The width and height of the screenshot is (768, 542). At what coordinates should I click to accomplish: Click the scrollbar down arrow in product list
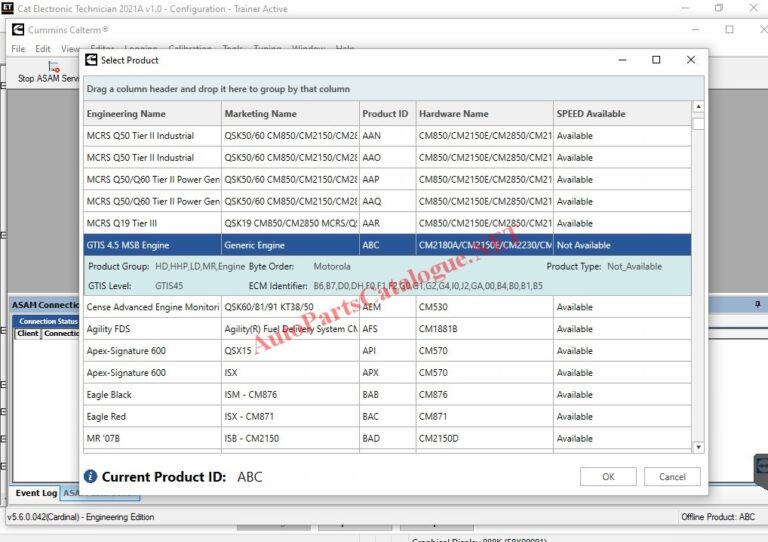[x=698, y=447]
